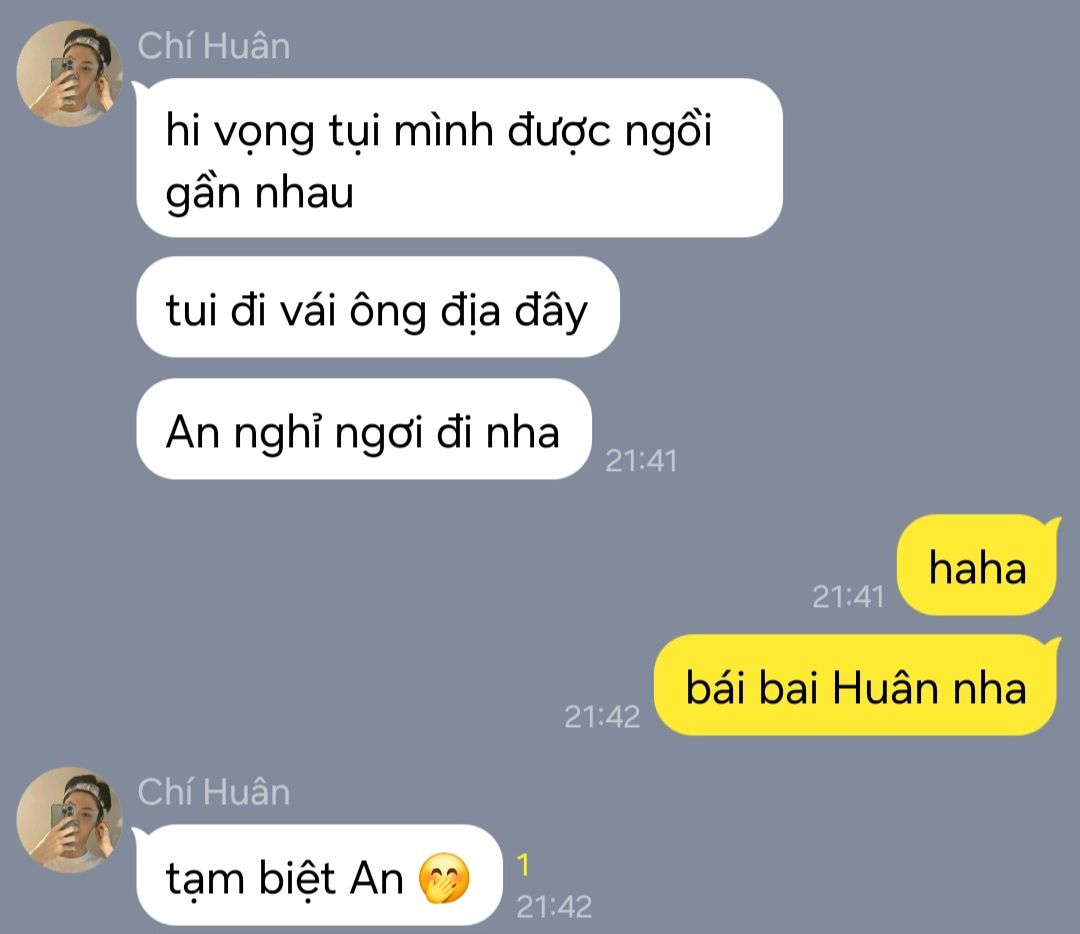Click the 21:41 timestamp next to 'haha'
Image resolution: width=1080 pixels, height=934 pixels.
pyautogui.click(x=848, y=596)
